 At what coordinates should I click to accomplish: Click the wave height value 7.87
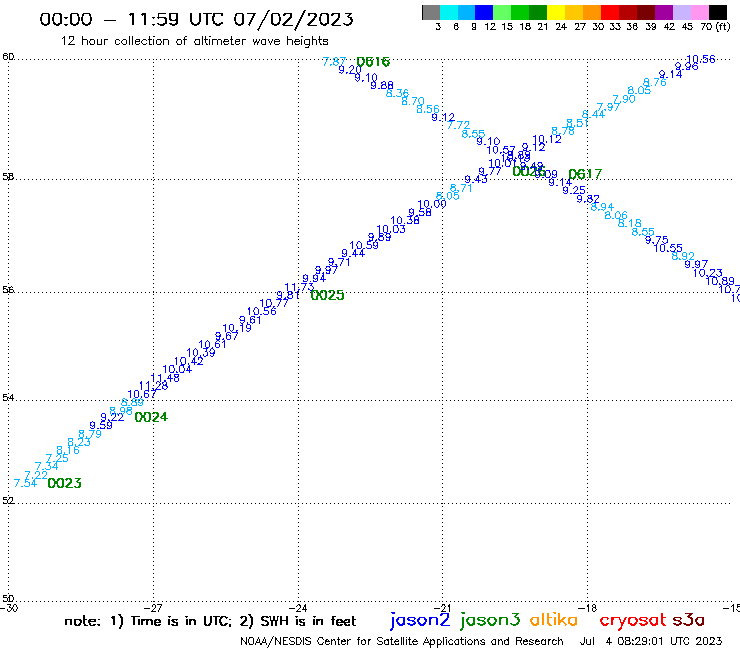pyautogui.click(x=335, y=62)
